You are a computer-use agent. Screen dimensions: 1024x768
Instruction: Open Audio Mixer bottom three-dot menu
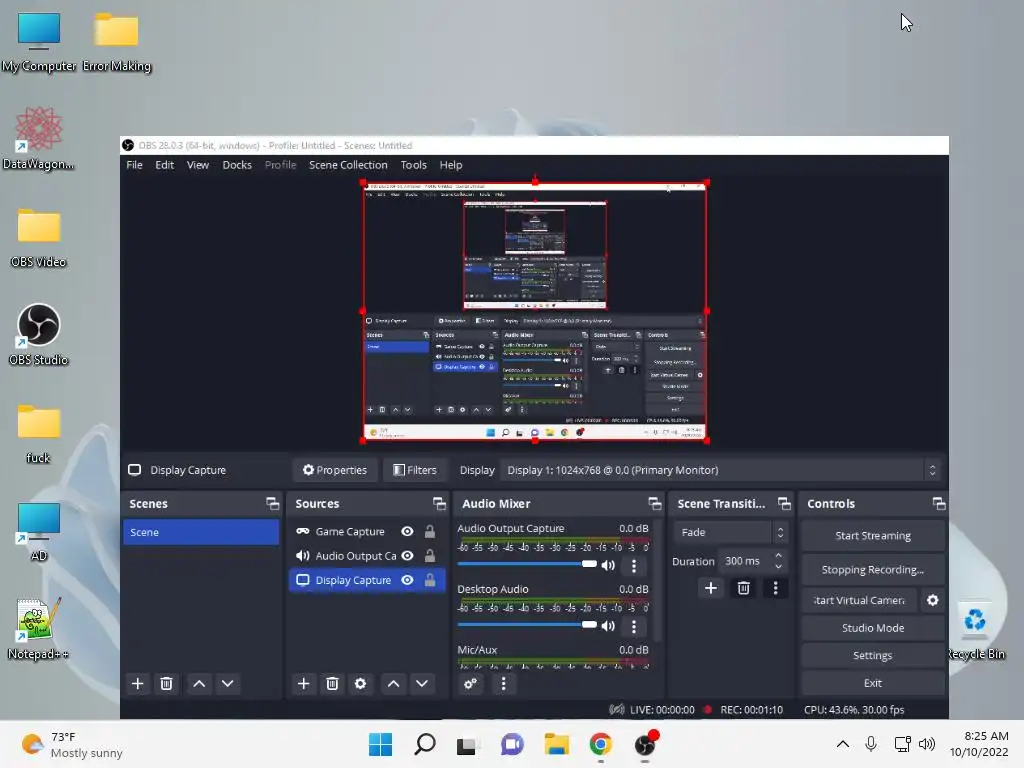(503, 684)
